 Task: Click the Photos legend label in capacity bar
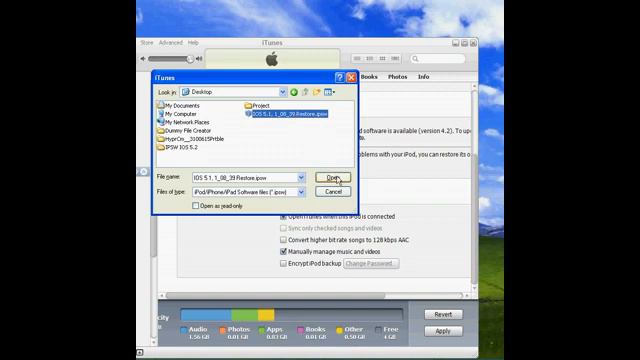[x=238, y=329]
